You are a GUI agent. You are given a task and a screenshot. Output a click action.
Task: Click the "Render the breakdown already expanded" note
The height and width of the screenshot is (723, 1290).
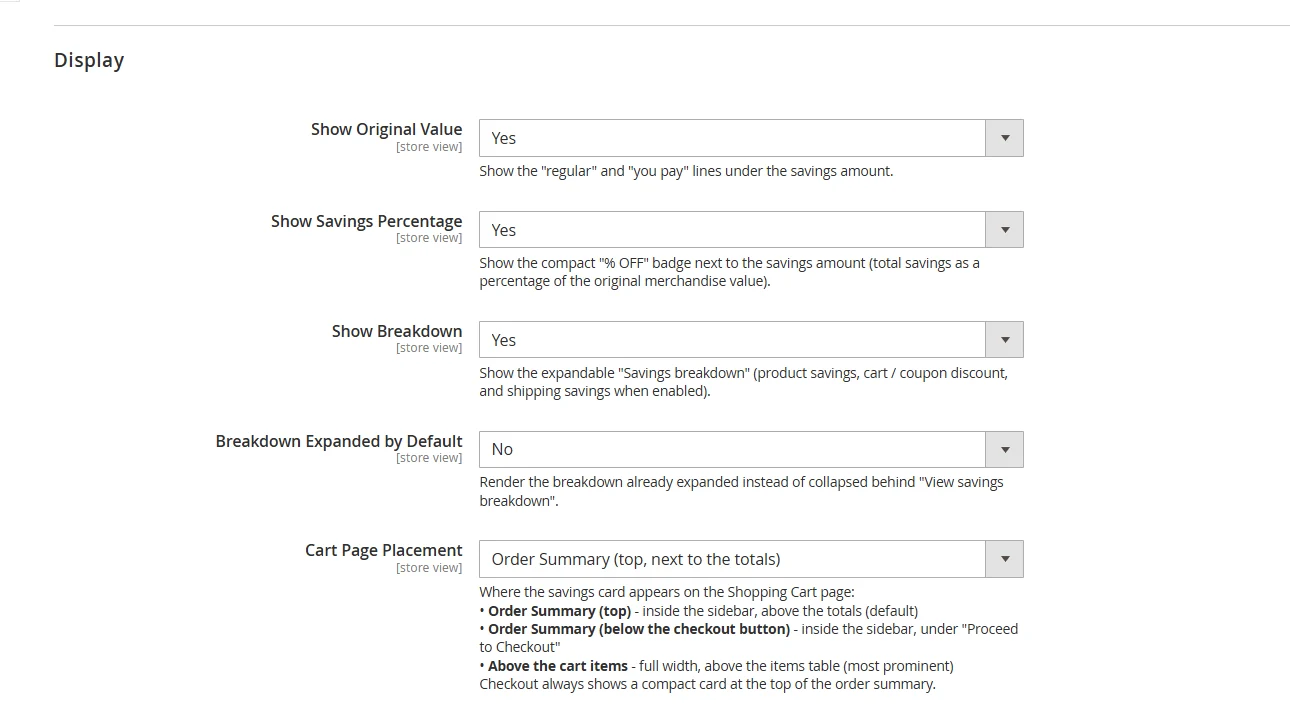point(741,491)
